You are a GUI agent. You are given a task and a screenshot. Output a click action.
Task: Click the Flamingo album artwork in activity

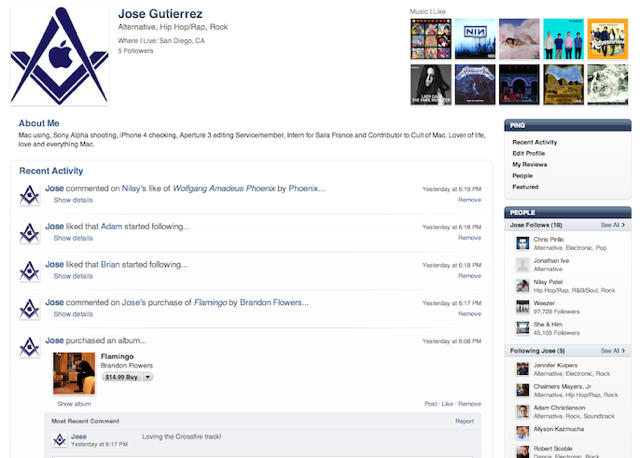tap(74, 371)
